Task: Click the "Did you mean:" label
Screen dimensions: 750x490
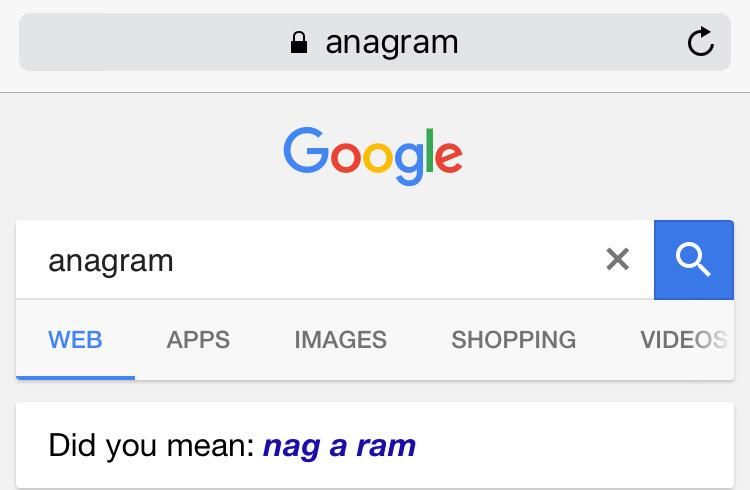Action: click(151, 445)
